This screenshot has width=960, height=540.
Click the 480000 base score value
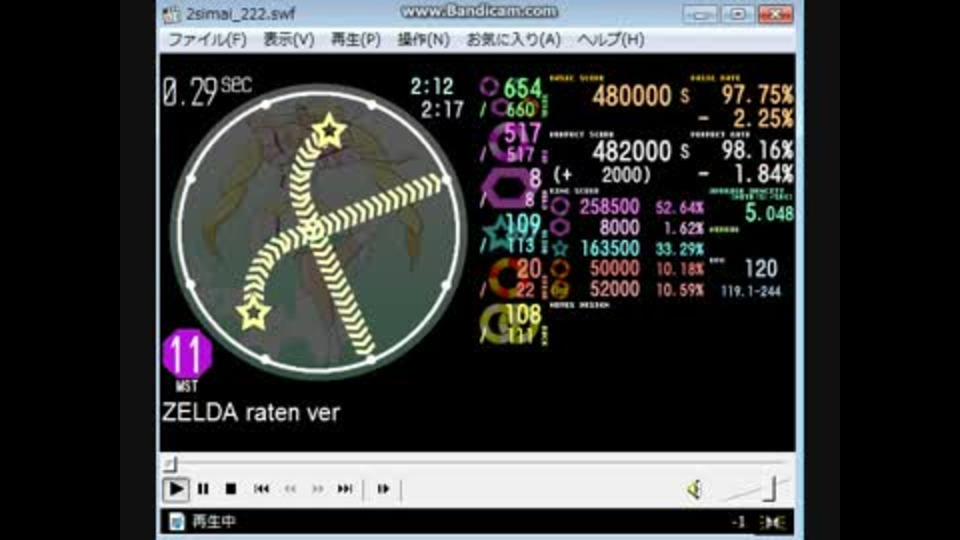point(631,96)
